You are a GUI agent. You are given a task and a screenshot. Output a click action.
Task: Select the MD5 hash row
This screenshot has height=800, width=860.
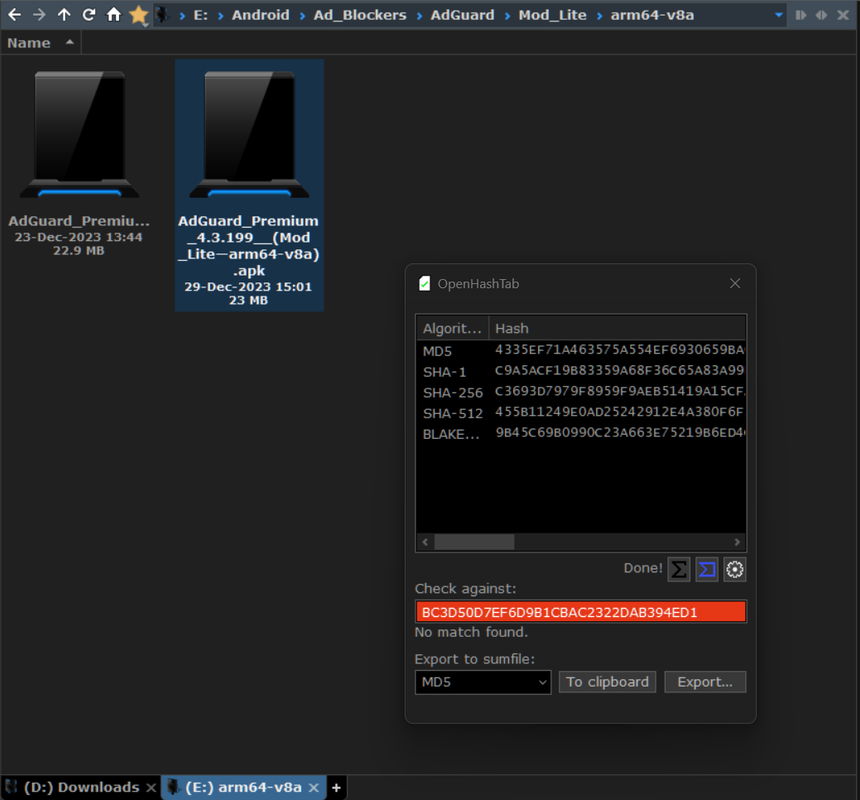[x=581, y=350]
